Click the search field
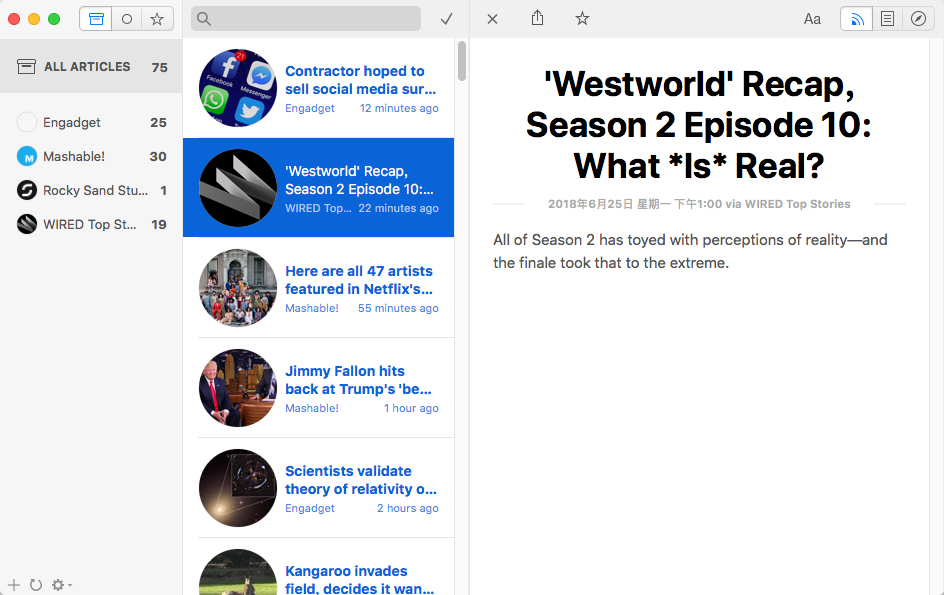The height and width of the screenshot is (595, 944). pyautogui.click(x=306, y=19)
